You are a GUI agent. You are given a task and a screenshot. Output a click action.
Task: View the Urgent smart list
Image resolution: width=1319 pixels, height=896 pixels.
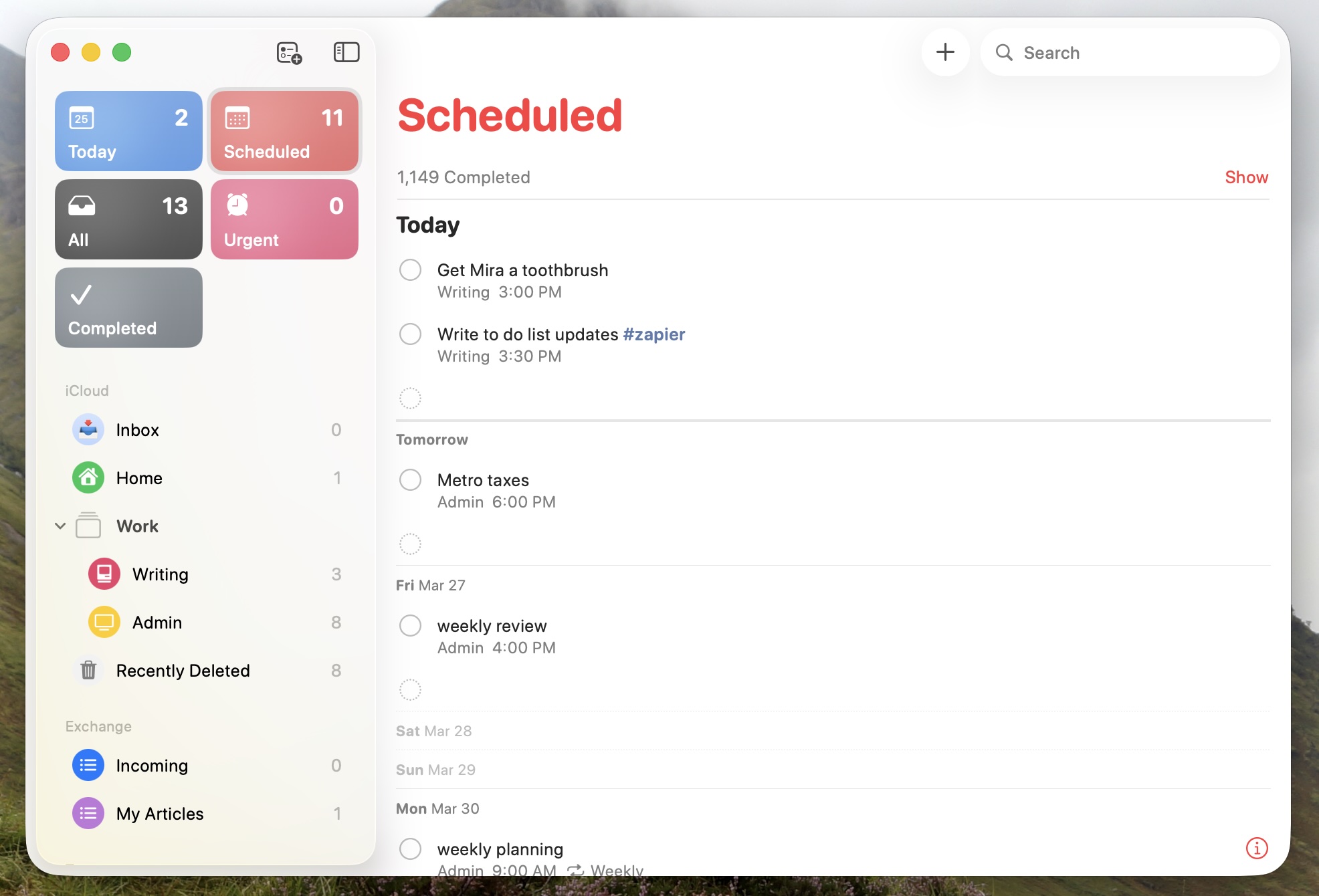[x=284, y=219]
